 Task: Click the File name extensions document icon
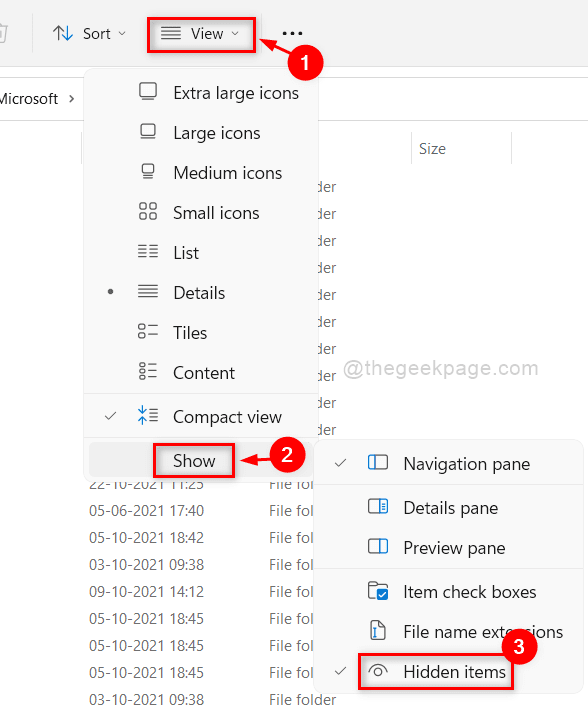tap(378, 630)
